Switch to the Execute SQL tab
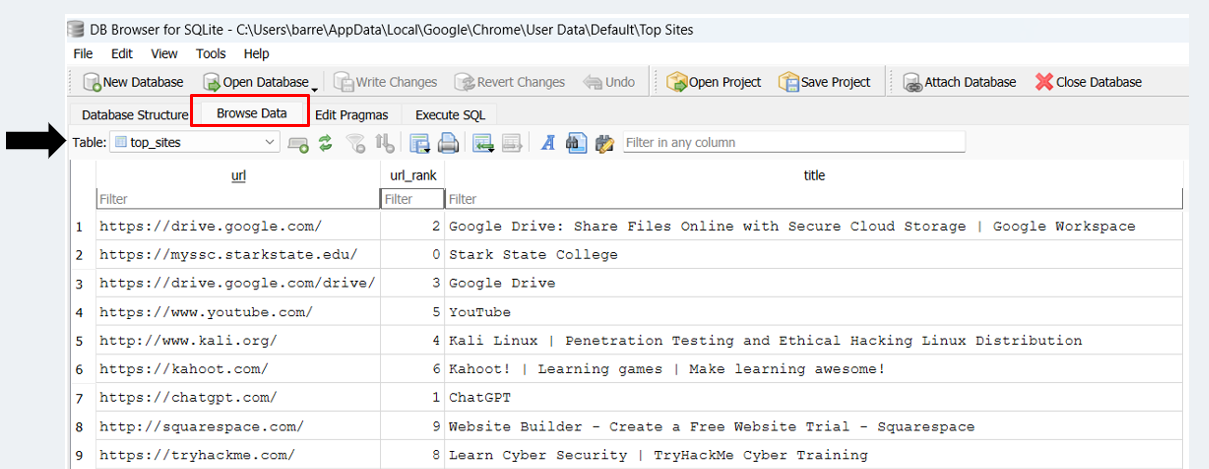Screen dimensions: 1209x469 coord(449,115)
